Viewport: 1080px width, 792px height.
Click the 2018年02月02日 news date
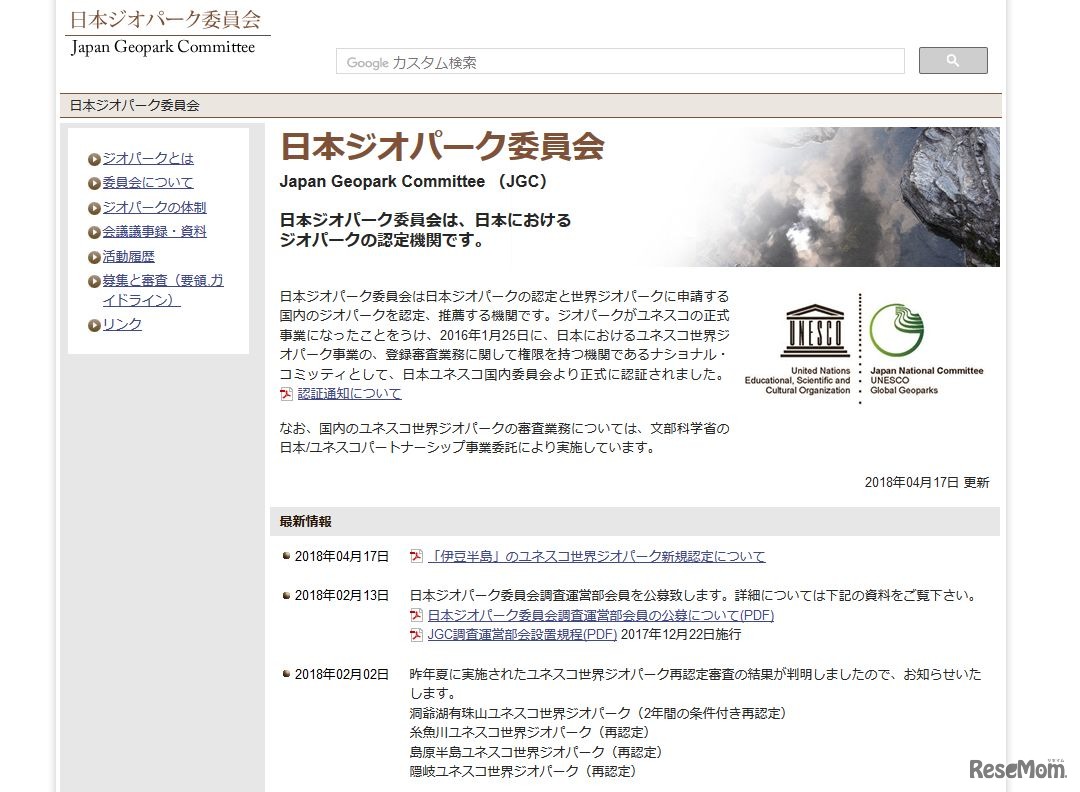tap(342, 674)
